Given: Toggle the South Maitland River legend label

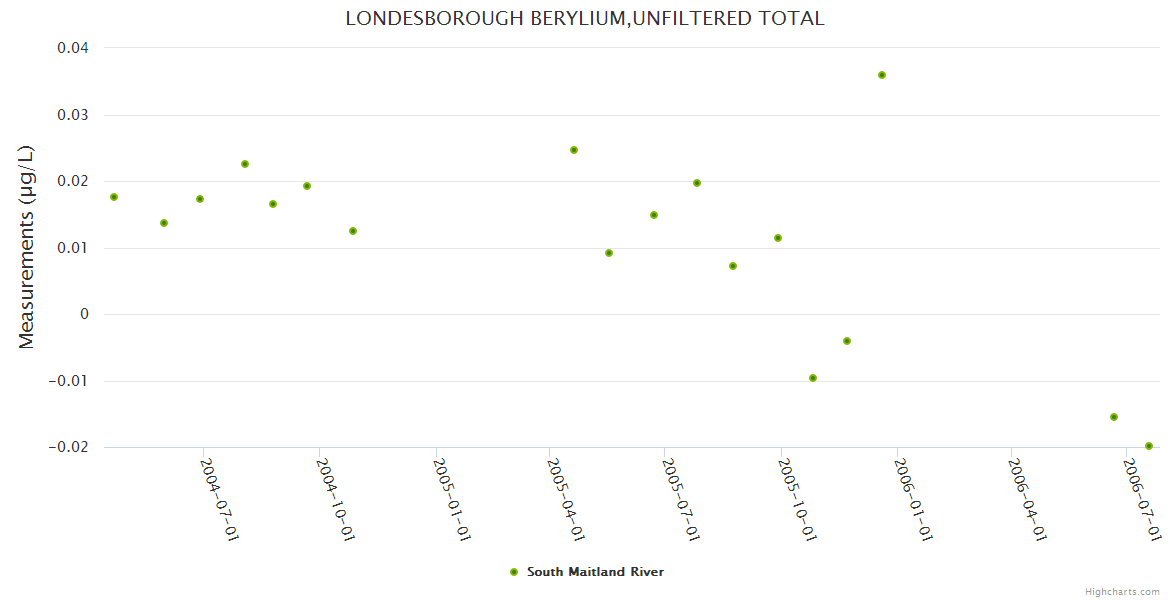Looking at the screenshot, I should click(595, 572).
